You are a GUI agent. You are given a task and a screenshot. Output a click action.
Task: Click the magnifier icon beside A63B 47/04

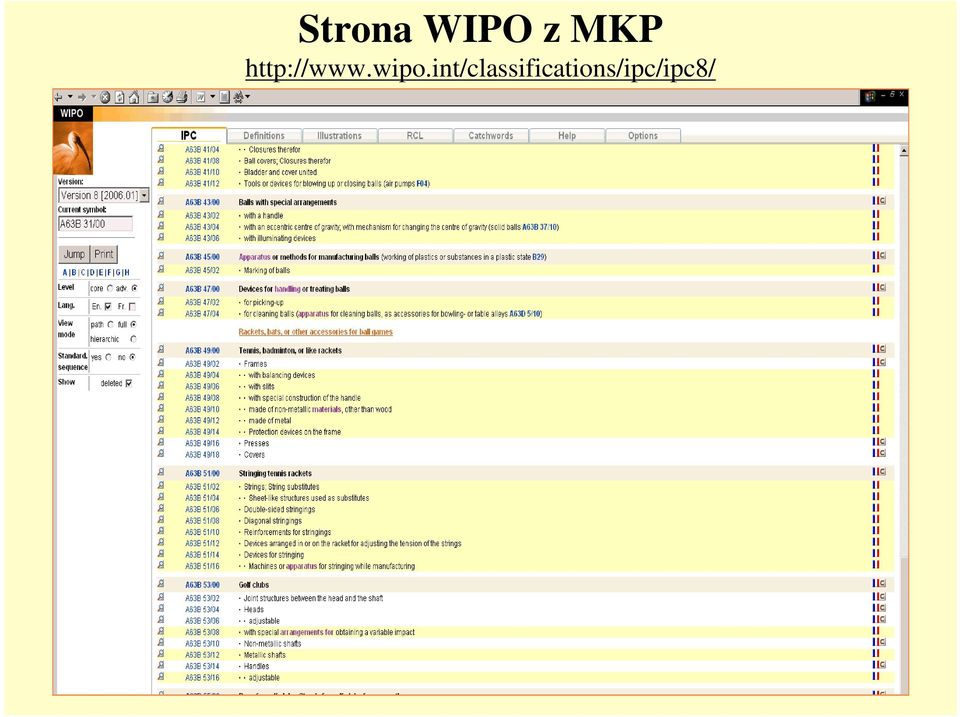point(161,313)
